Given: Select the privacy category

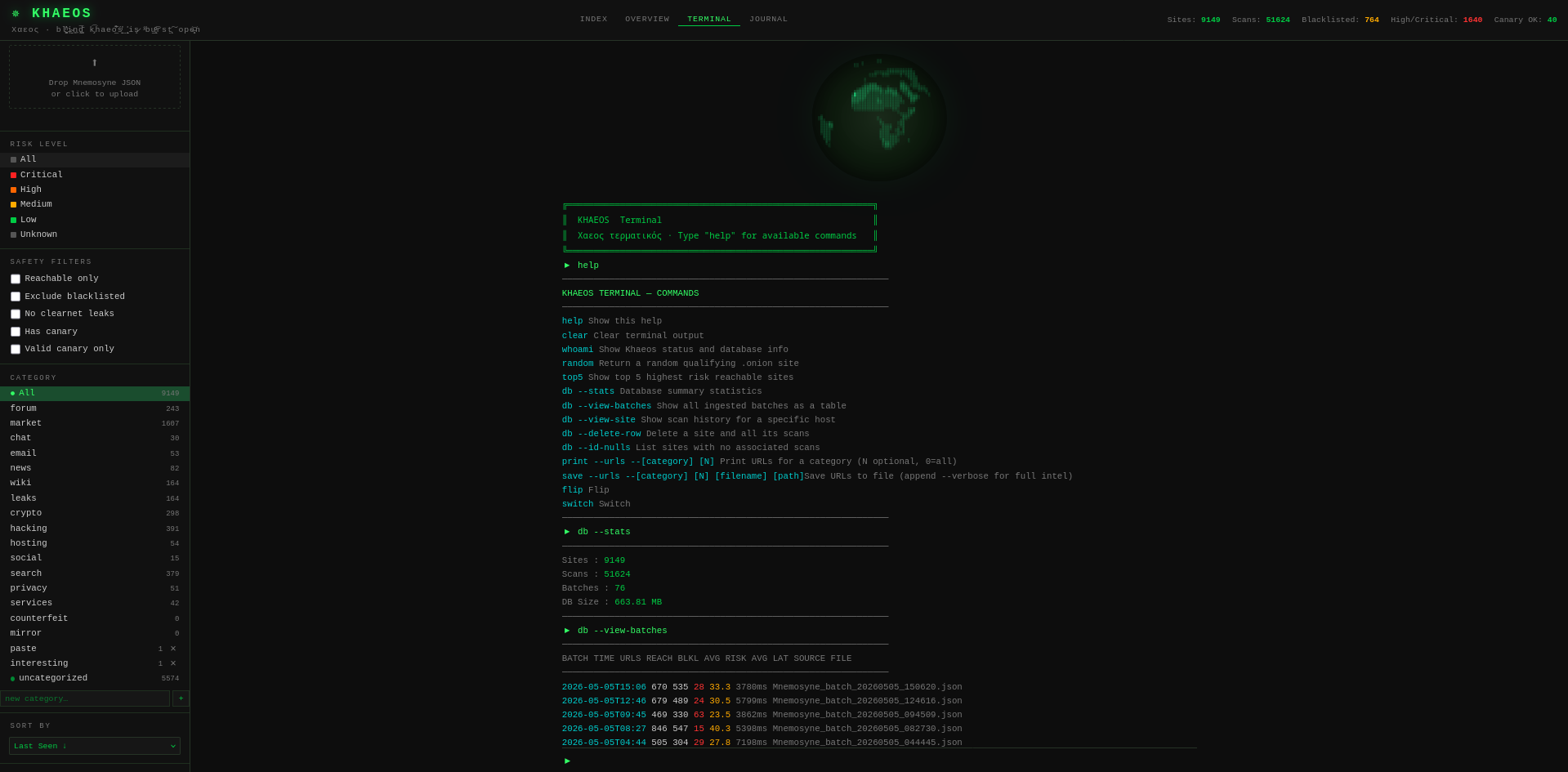Looking at the screenshot, I should coord(95,588).
